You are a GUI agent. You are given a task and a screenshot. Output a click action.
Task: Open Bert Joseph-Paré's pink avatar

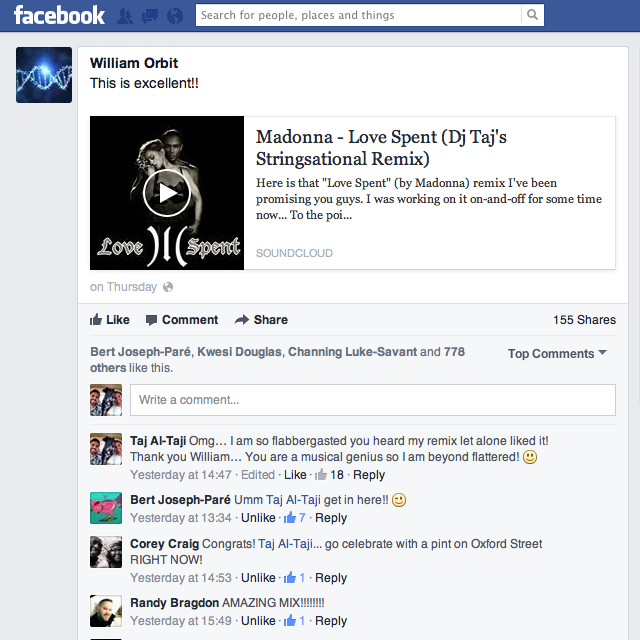pos(106,508)
